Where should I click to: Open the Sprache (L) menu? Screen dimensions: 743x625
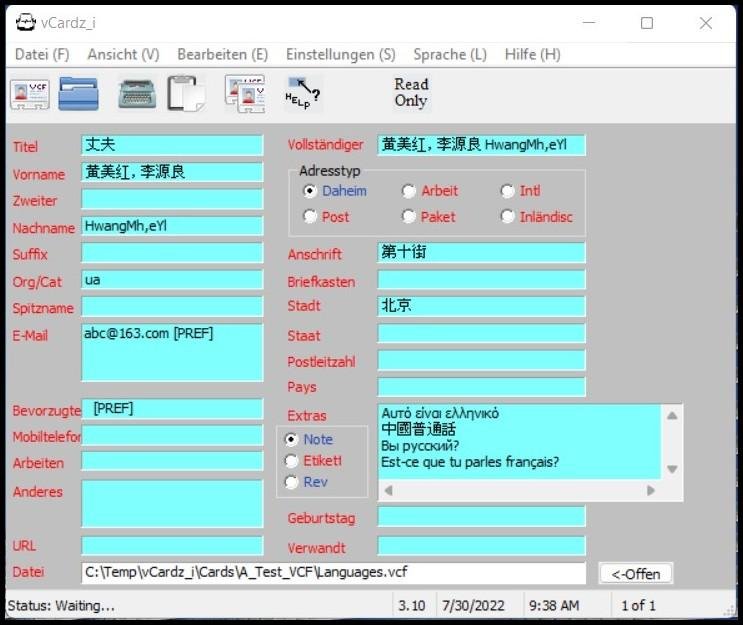coord(450,54)
